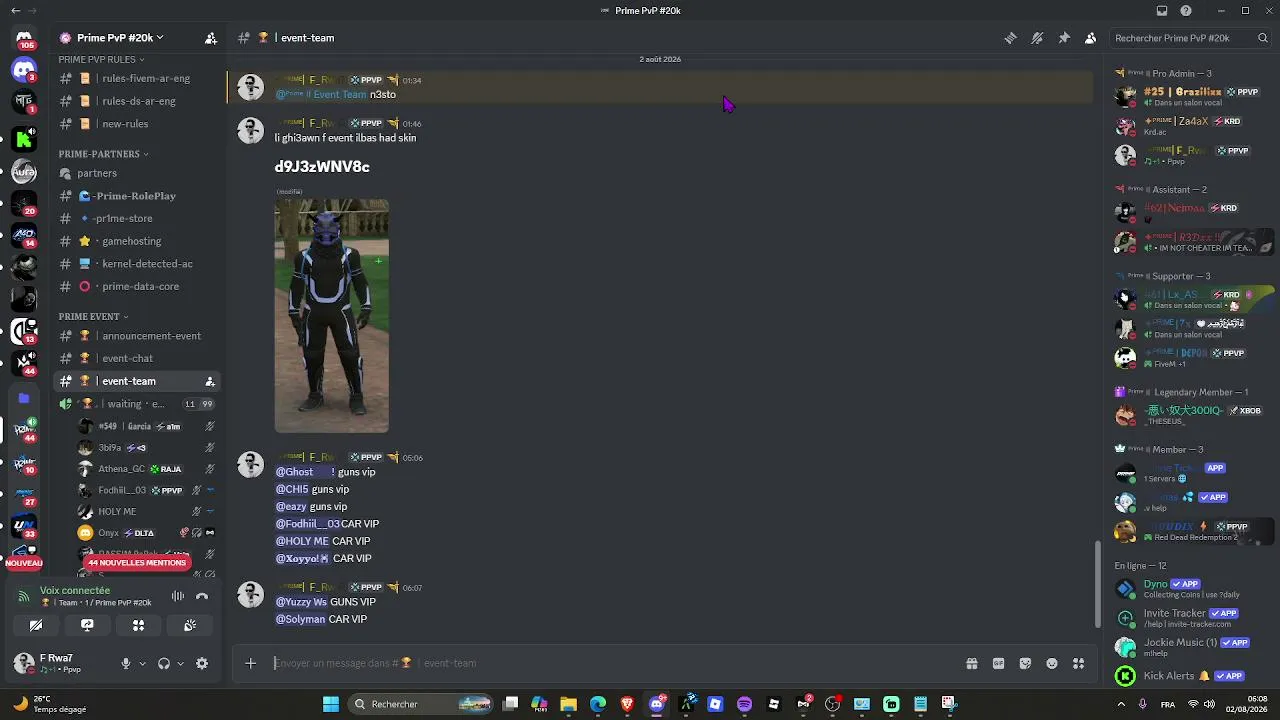Click the @Yuzzy Ws mention
This screenshot has height=720, width=1280.
pyautogui.click(x=301, y=602)
